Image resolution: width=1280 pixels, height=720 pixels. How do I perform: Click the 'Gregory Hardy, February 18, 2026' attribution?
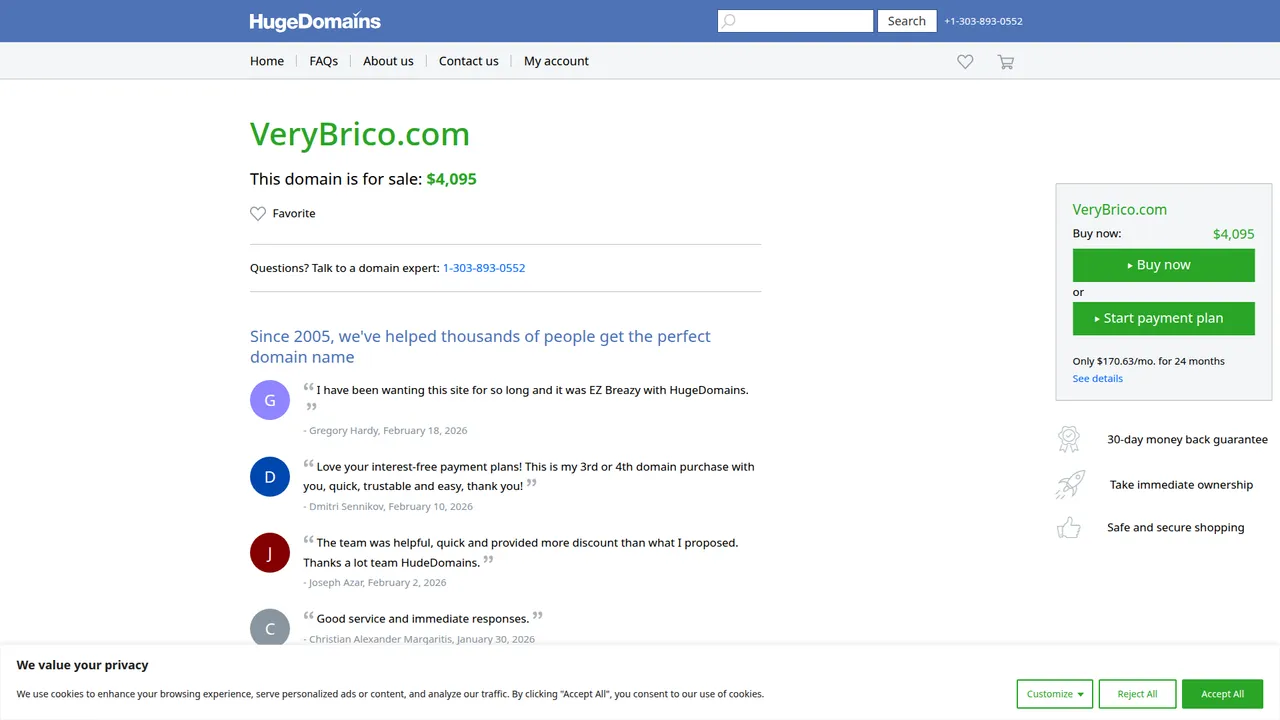tap(386, 431)
